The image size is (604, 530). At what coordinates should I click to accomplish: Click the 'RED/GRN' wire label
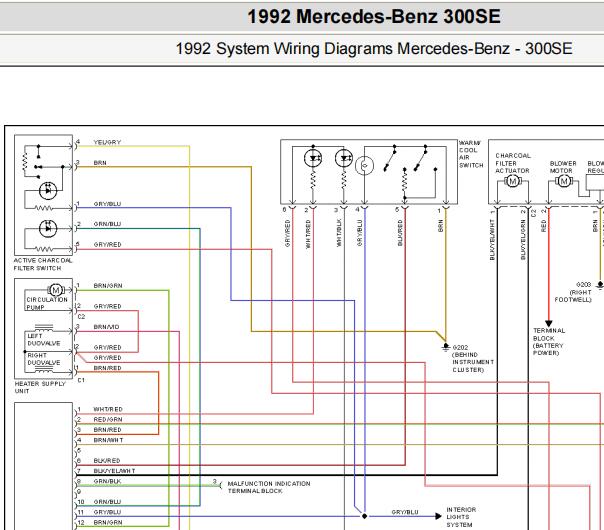(x=107, y=419)
